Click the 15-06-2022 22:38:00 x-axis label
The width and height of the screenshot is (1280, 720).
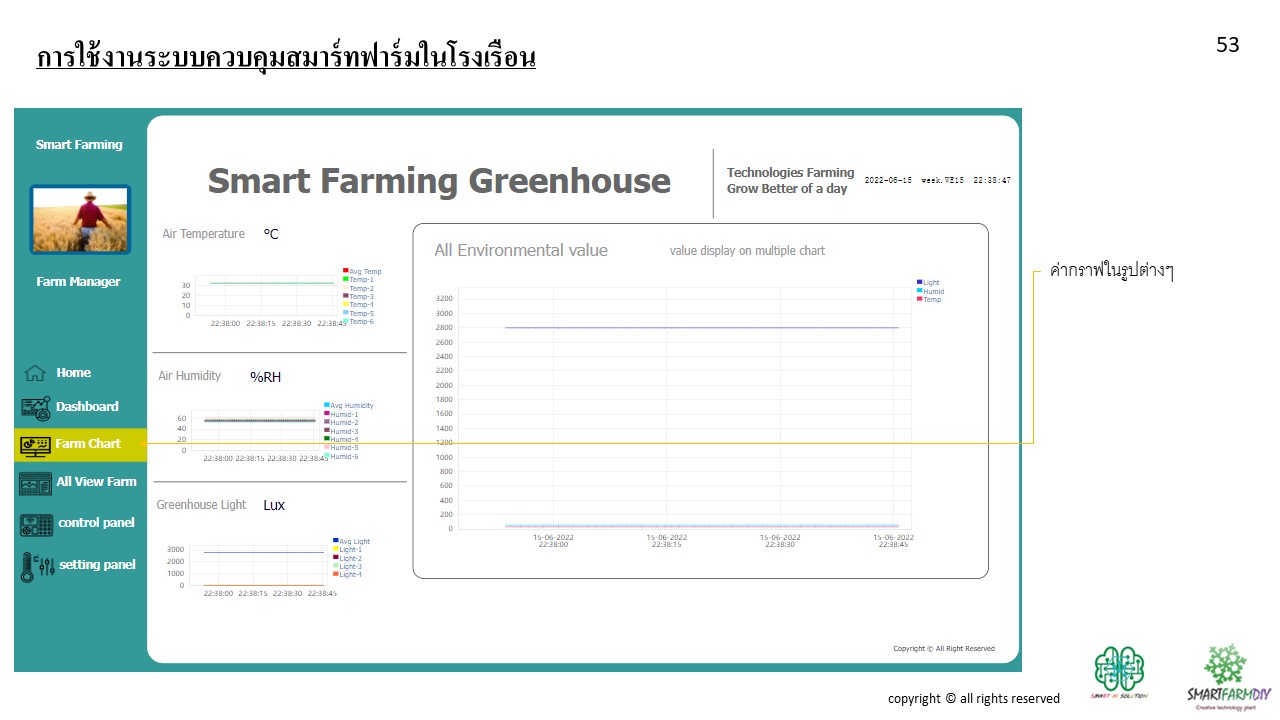click(553, 540)
